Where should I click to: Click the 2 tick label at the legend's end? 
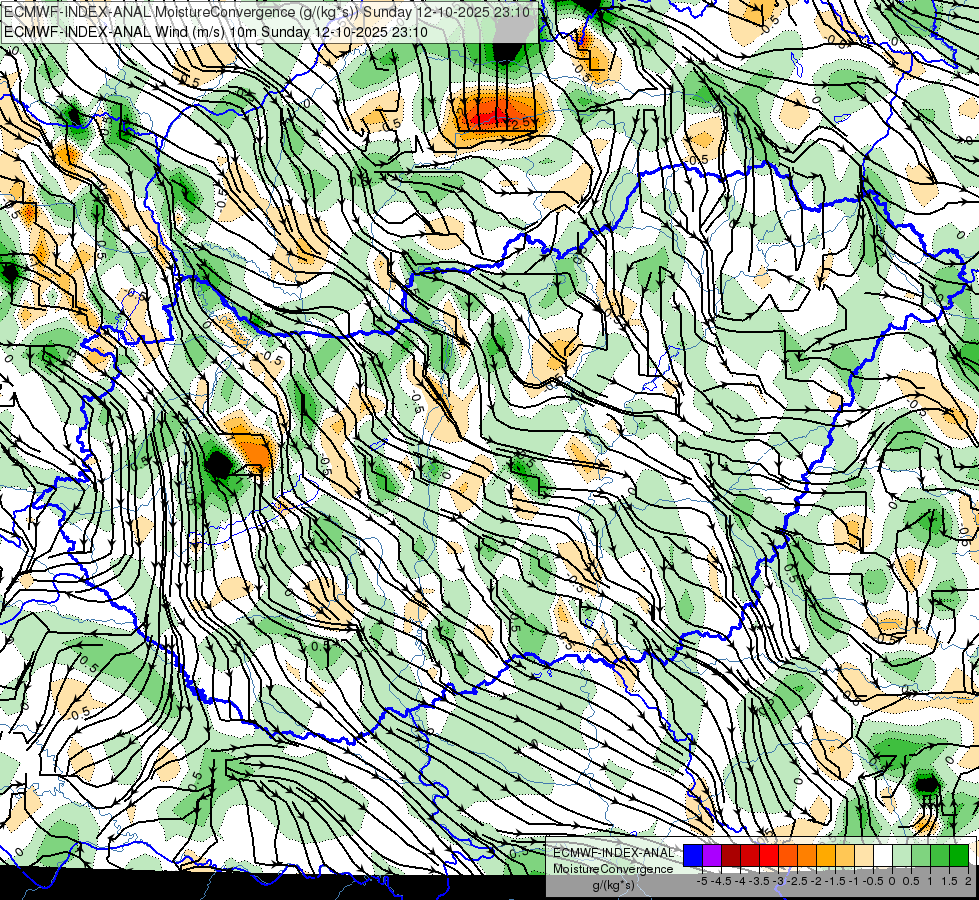tap(968, 881)
